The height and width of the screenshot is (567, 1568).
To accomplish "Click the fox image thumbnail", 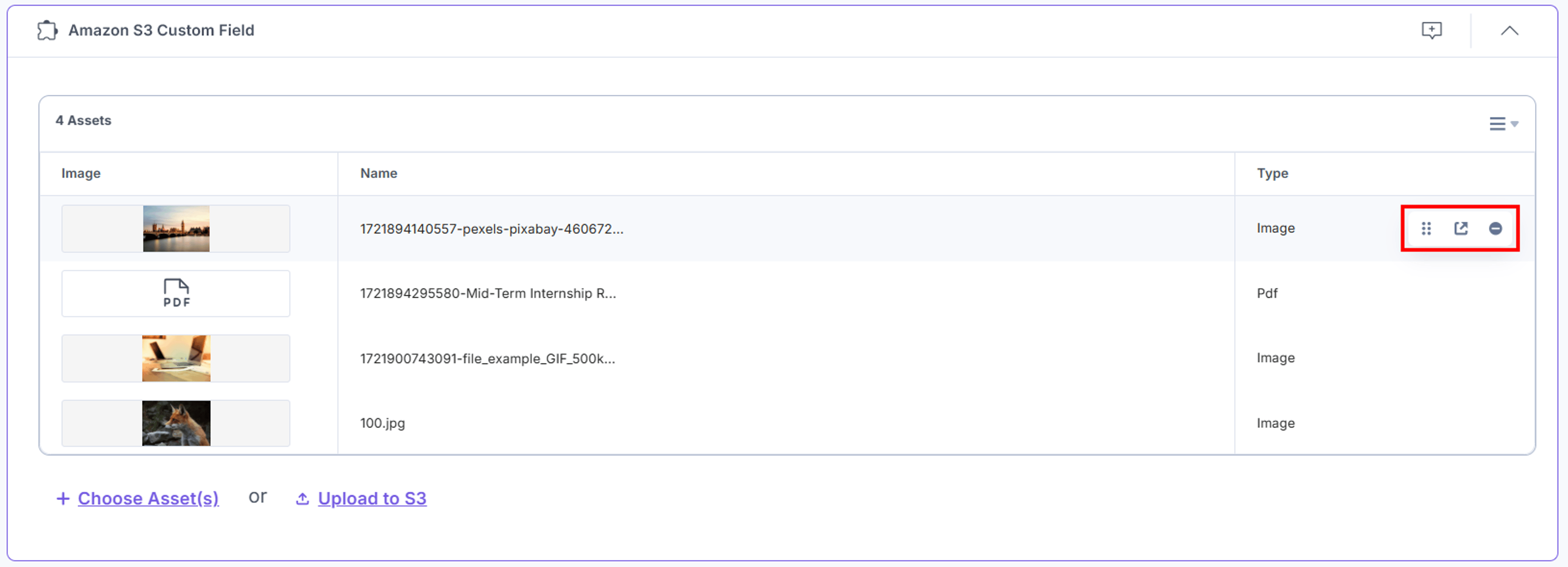I will click(x=176, y=423).
